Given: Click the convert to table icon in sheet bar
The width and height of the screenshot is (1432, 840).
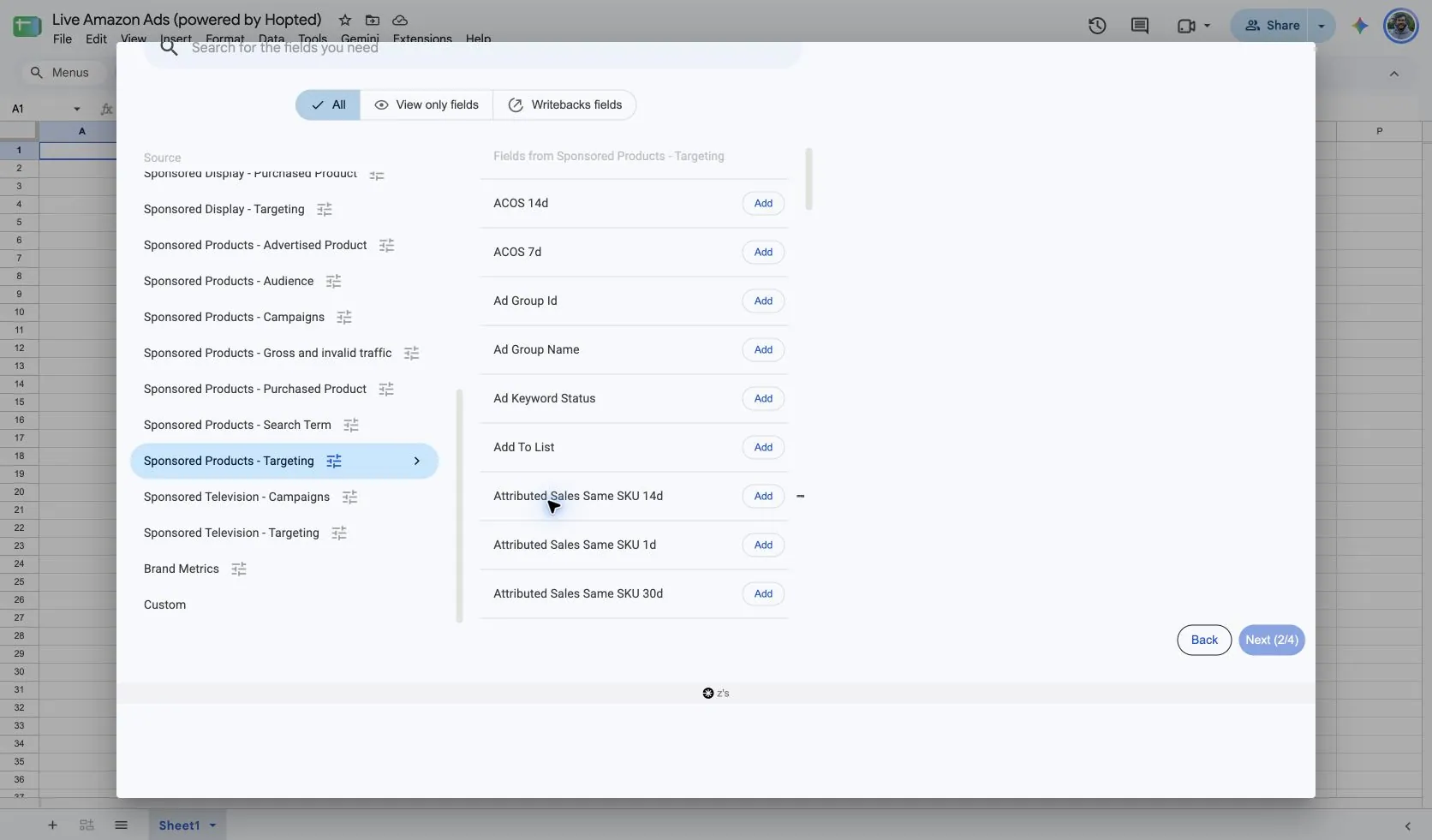Looking at the screenshot, I should point(87,825).
